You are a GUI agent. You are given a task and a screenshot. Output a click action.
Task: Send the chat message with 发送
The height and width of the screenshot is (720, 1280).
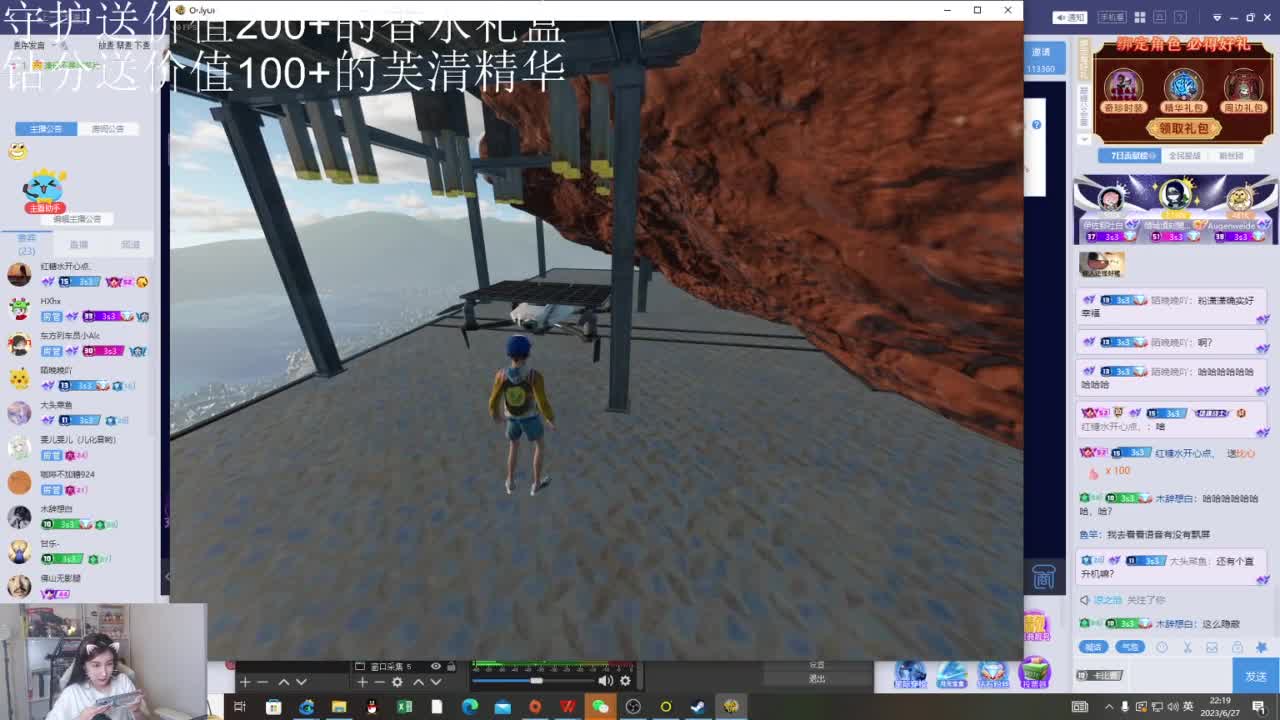pyautogui.click(x=1256, y=676)
